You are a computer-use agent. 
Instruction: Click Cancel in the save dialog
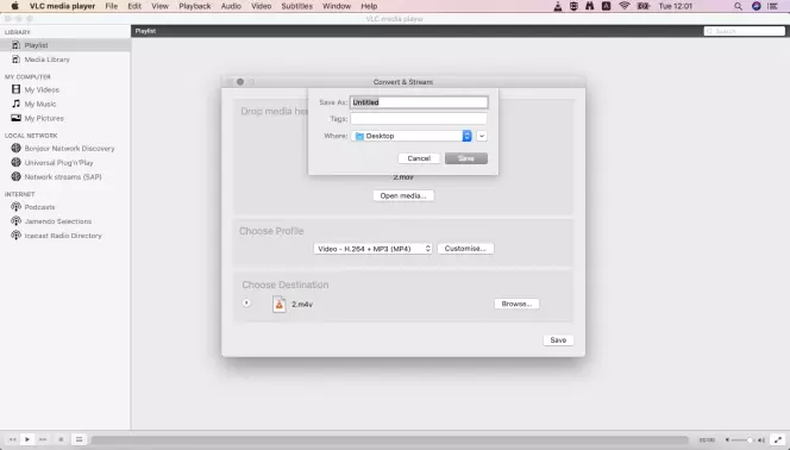(419, 158)
